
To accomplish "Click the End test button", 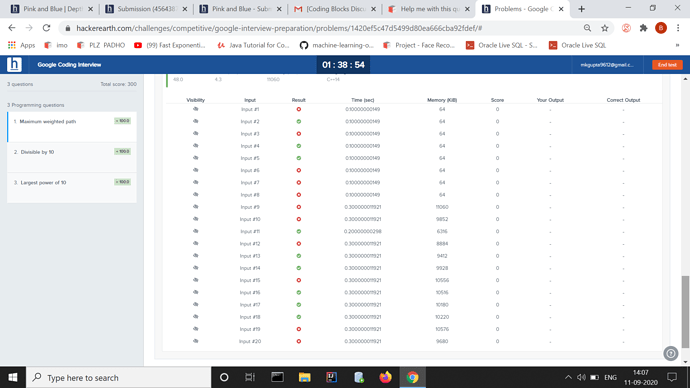I will pyautogui.click(x=667, y=65).
